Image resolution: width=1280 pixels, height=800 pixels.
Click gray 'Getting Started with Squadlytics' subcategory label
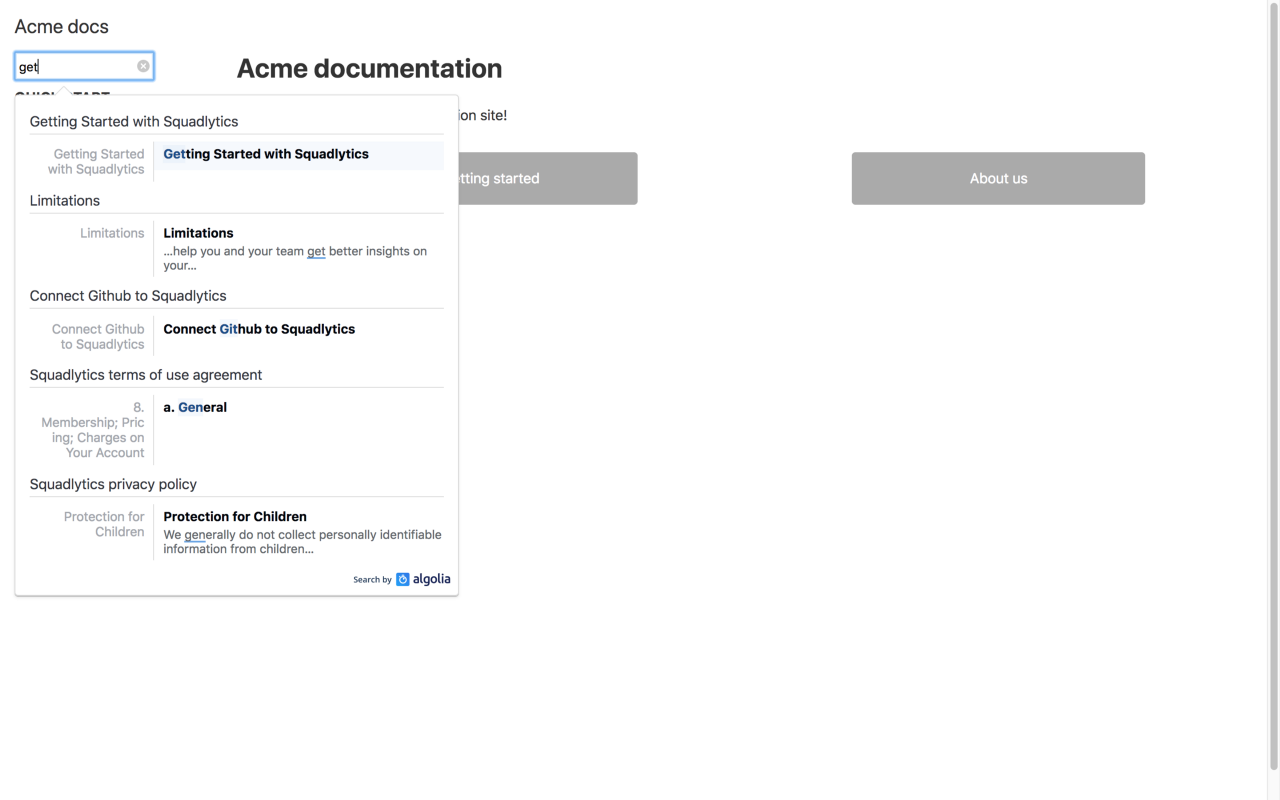96,161
